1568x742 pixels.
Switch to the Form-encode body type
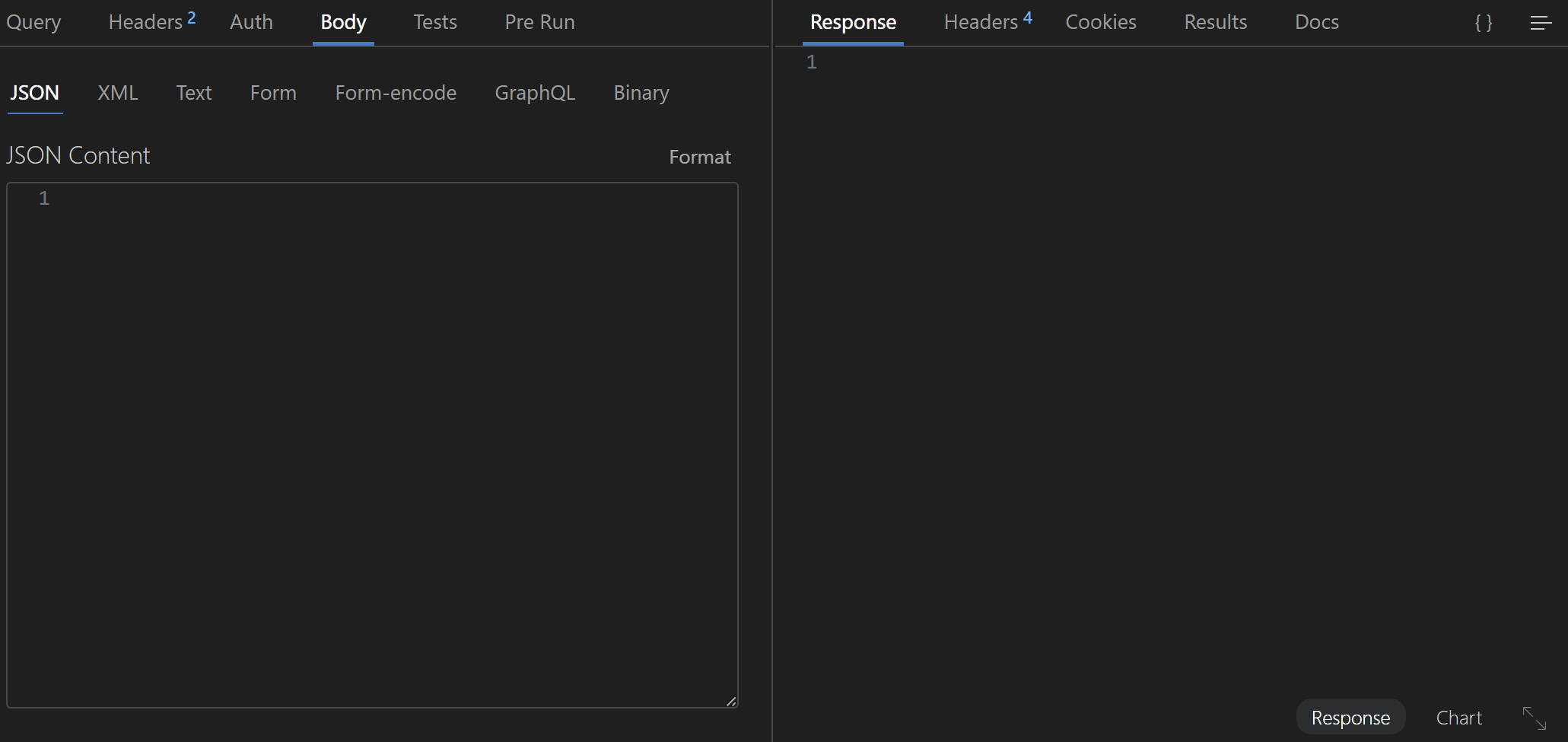(396, 92)
